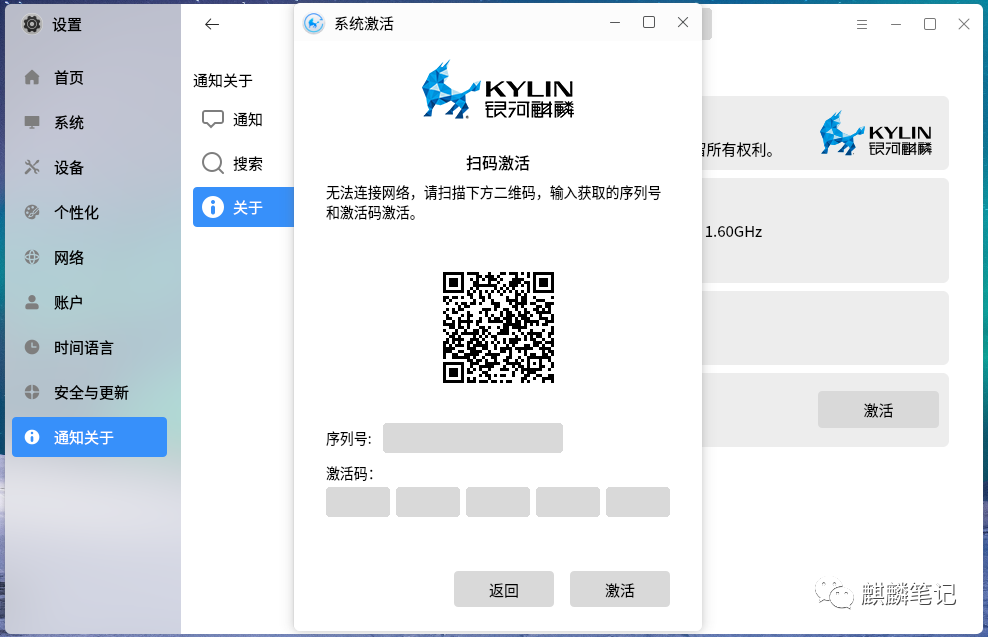Screen dimensions: 988x637
Task: Focus the 序列号 serial number field
Action: click(x=473, y=438)
